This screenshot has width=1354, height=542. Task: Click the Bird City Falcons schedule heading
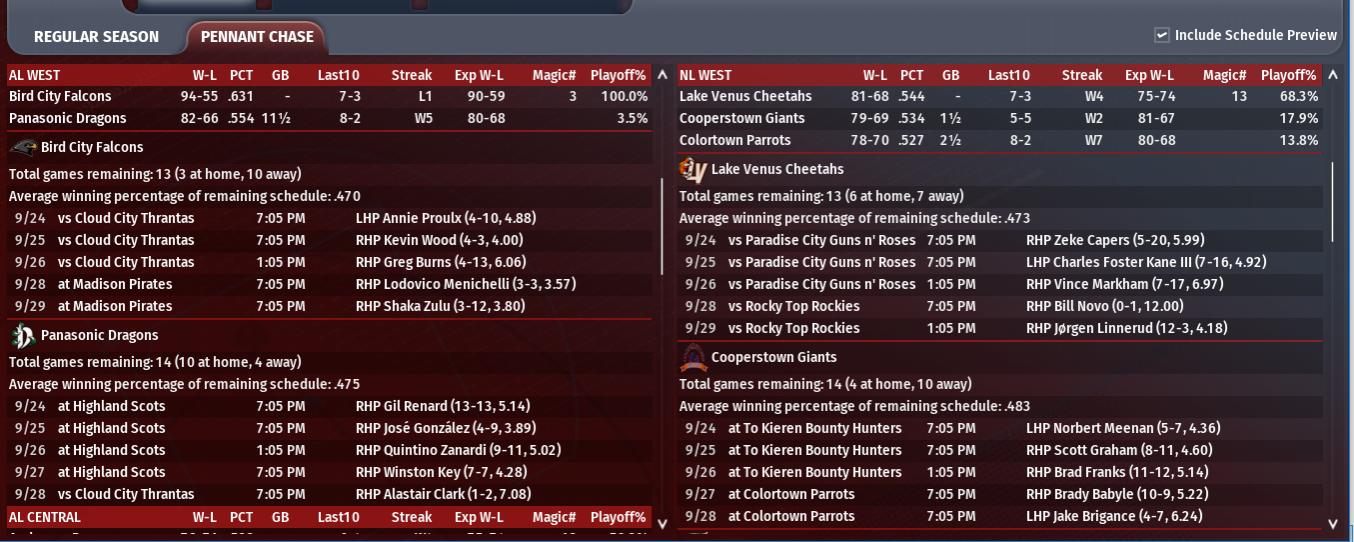tap(92, 148)
